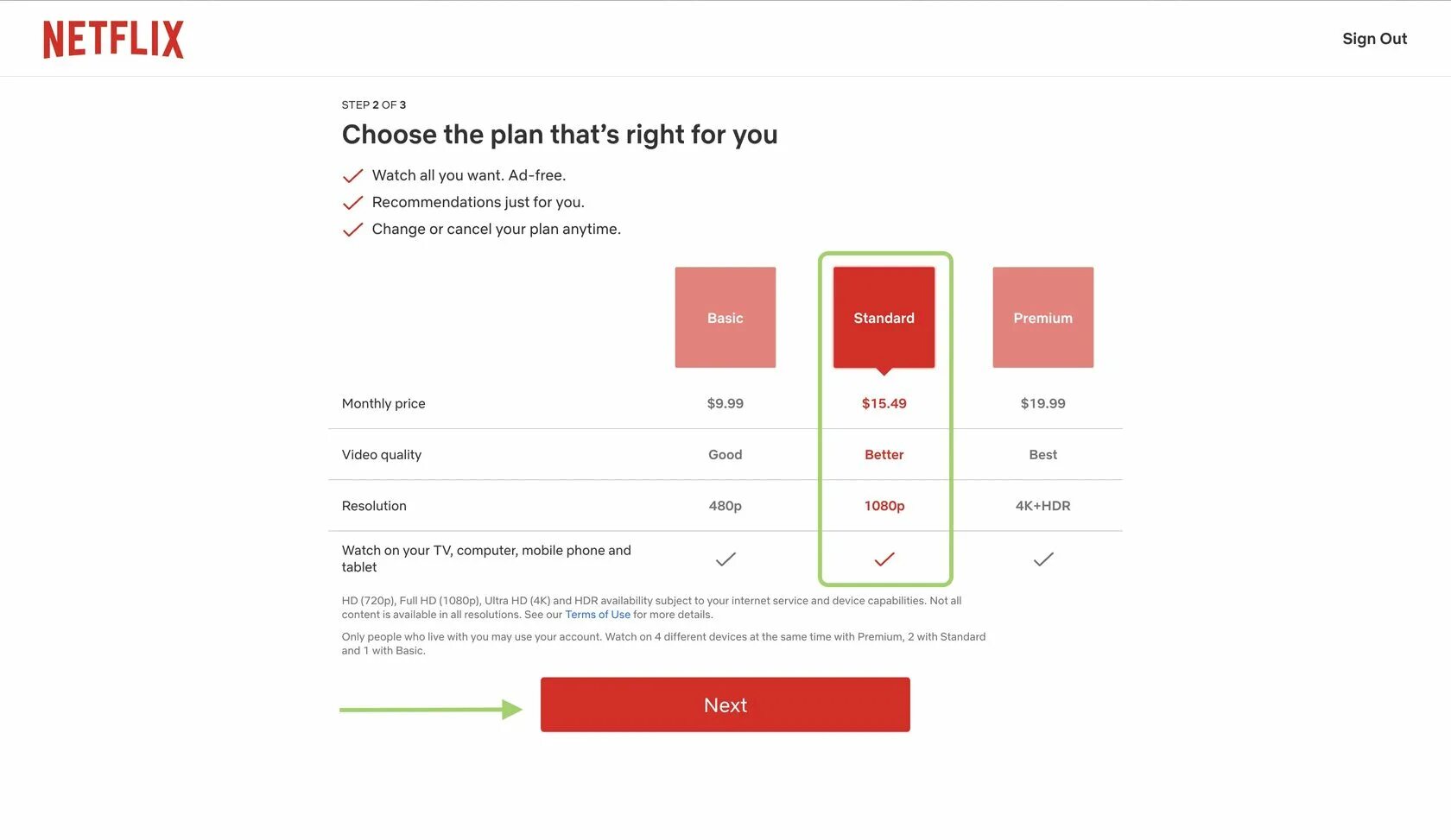This screenshot has width=1451, height=840.
Task: Click the Premium plan device checkmark
Action: (x=1043, y=559)
